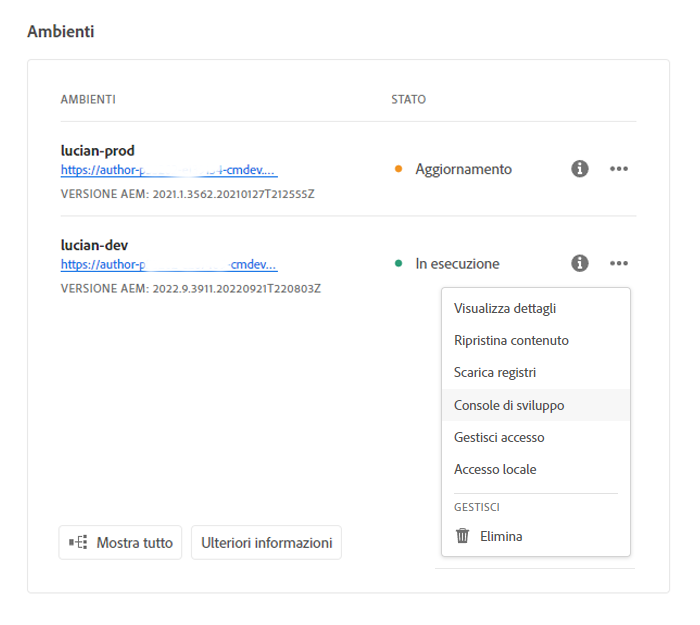The width and height of the screenshot is (700, 625).
Task: Choose Gestisci accesso option
Action: coord(499,437)
